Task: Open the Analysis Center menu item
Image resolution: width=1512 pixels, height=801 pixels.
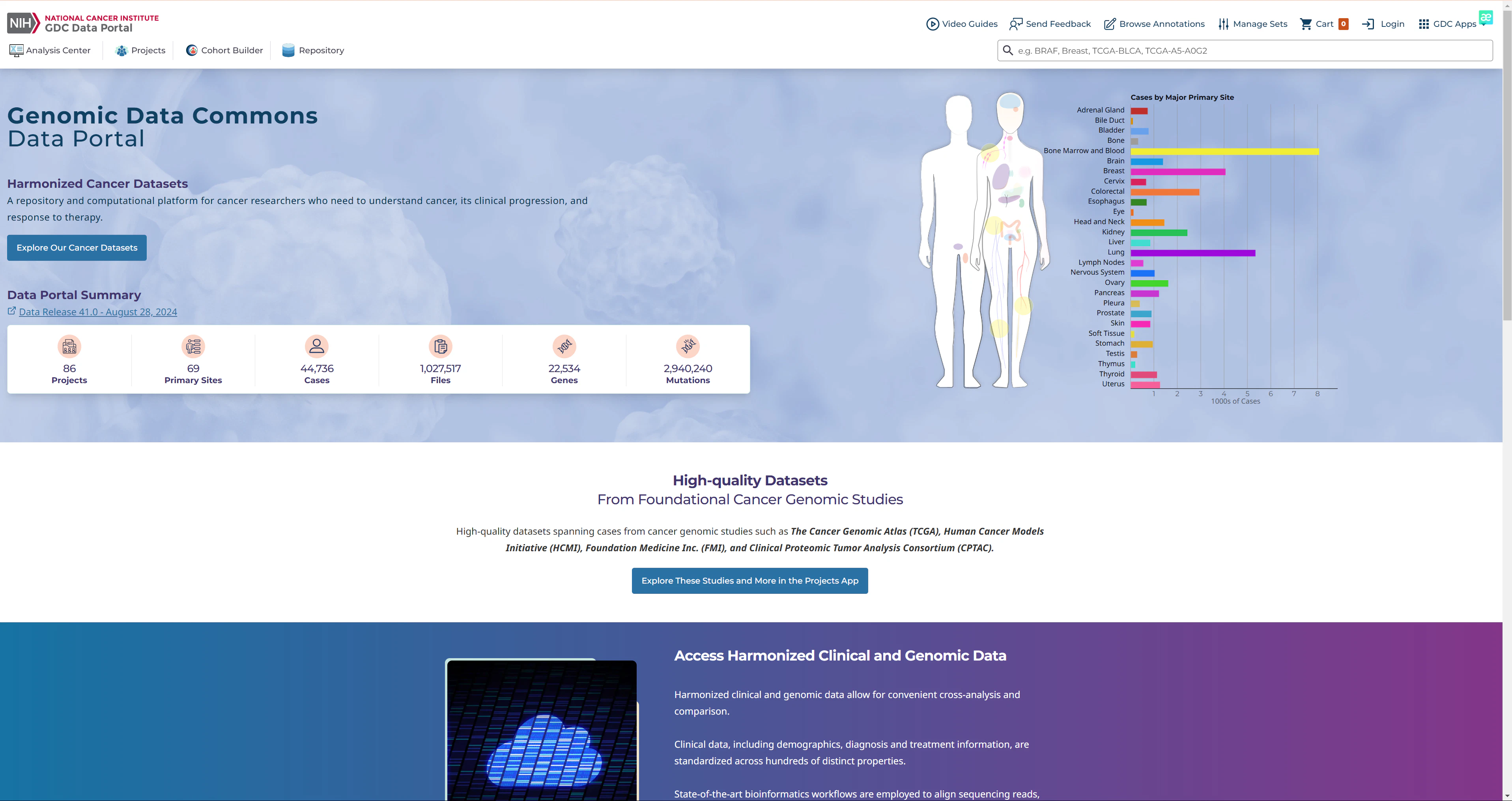Action: pyautogui.click(x=50, y=51)
